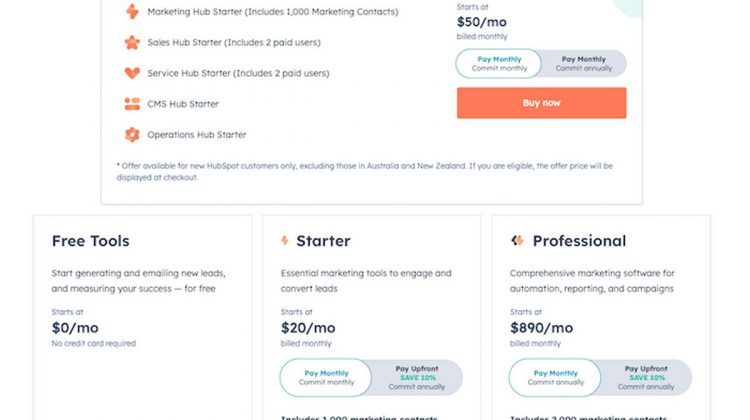Click the Starter plan heading
Image resolution: width=750 pixels, height=420 pixels.
tap(323, 241)
